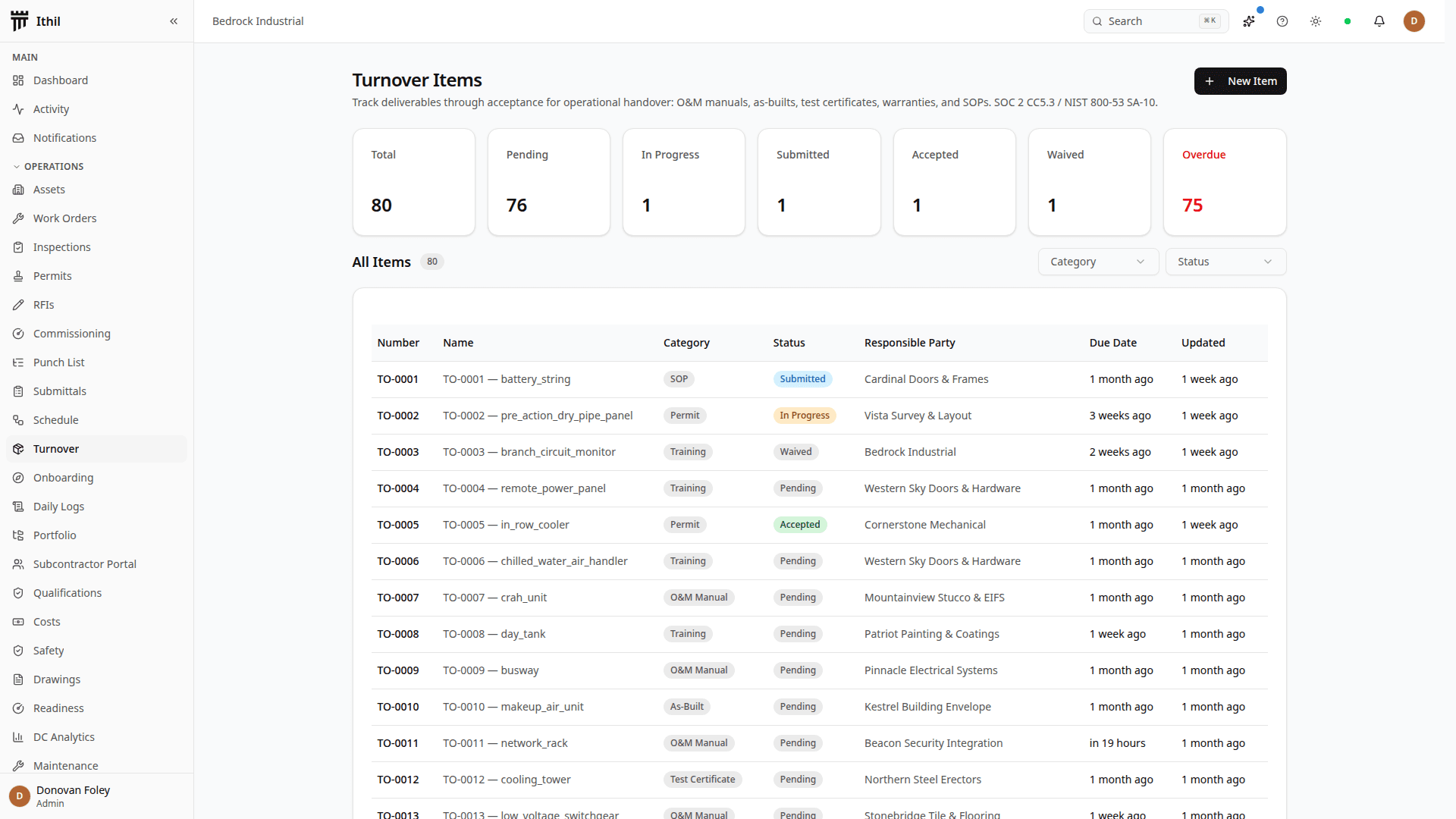Click the Accepted badge on TO-0005
This screenshot has width=1456, height=819.
coord(799,525)
